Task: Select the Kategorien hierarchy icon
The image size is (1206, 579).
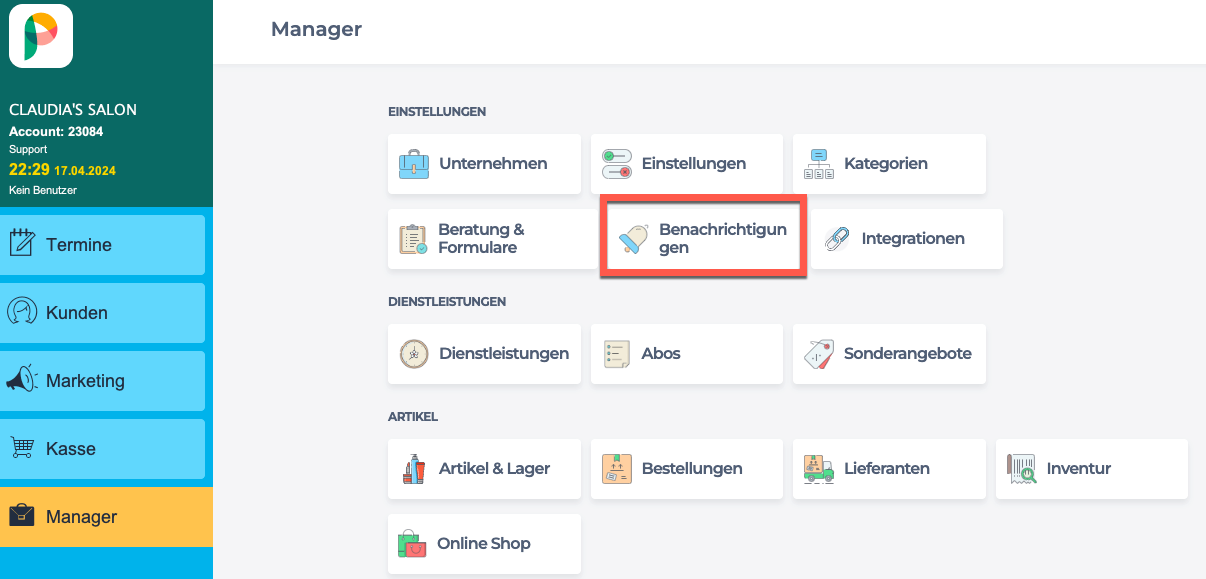Action: pos(819,164)
